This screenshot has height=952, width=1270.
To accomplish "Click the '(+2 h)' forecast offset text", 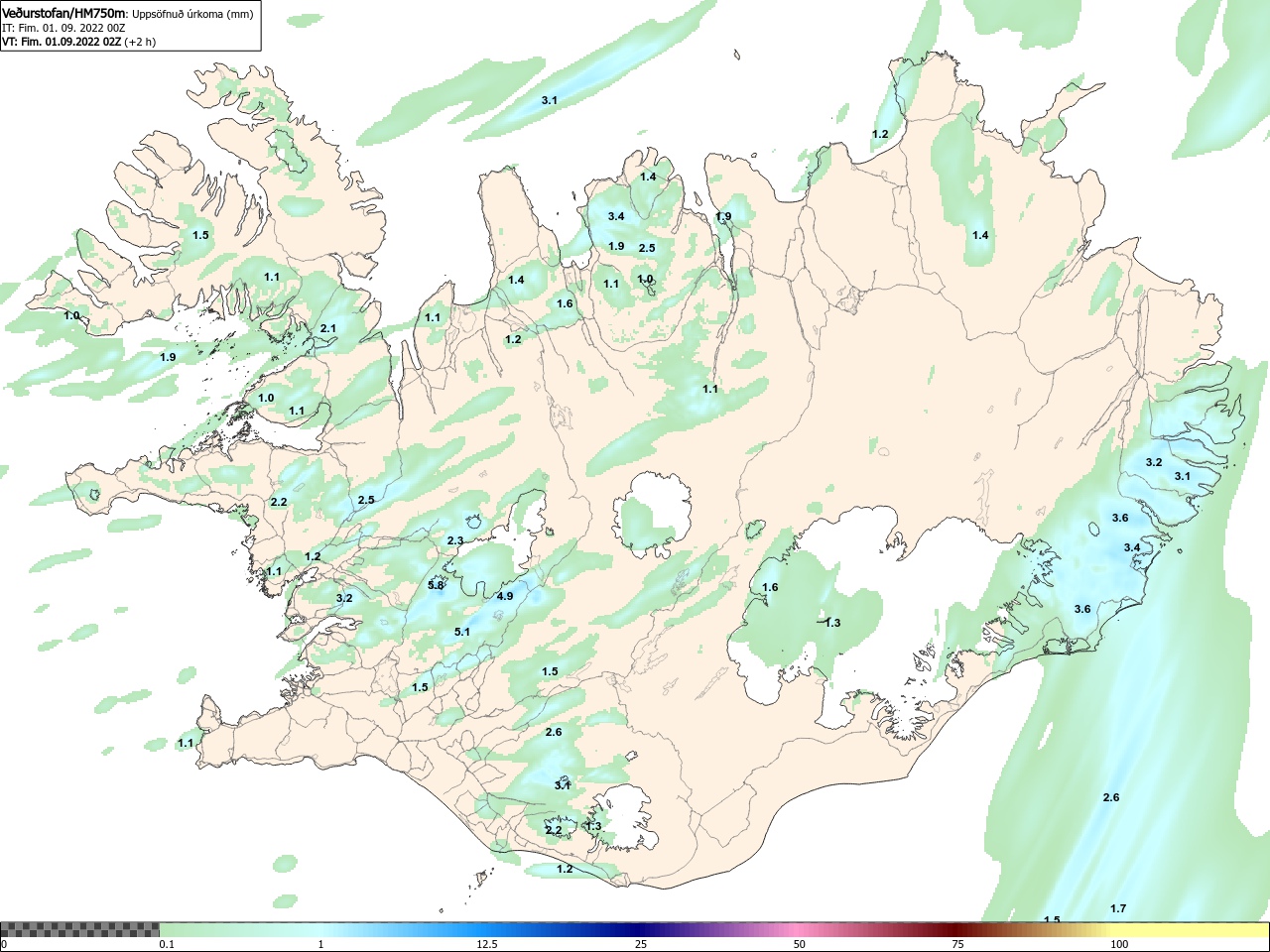I will click(141, 42).
